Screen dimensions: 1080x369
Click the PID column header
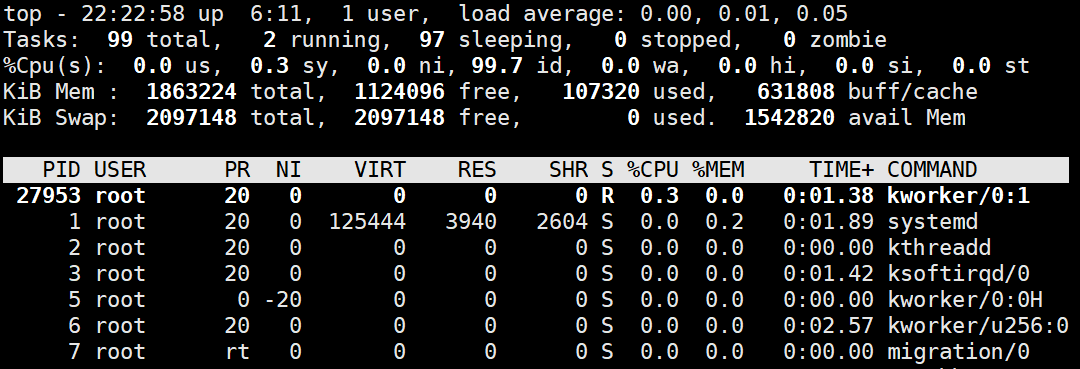point(61,169)
